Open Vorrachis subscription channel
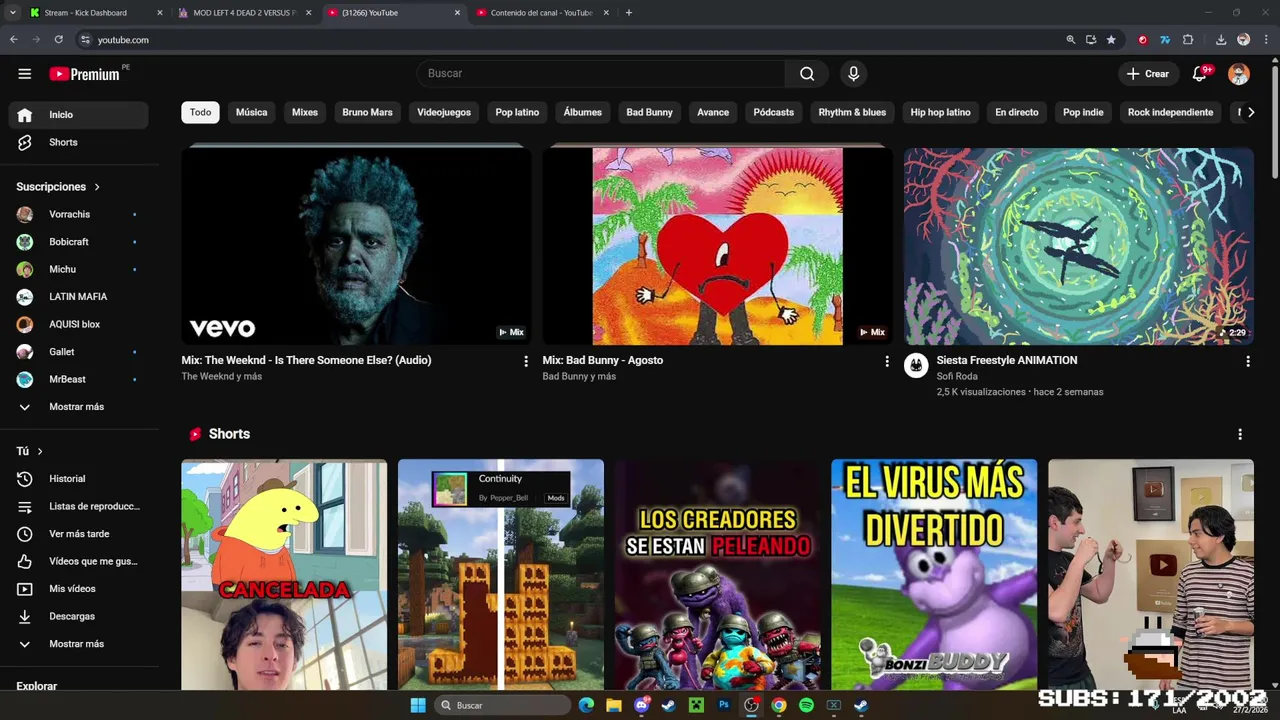Screen dimensions: 1280x720 79,215
